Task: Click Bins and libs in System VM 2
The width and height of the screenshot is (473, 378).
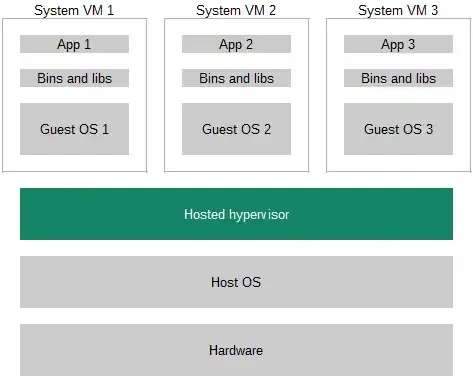Action: pyautogui.click(x=236, y=78)
